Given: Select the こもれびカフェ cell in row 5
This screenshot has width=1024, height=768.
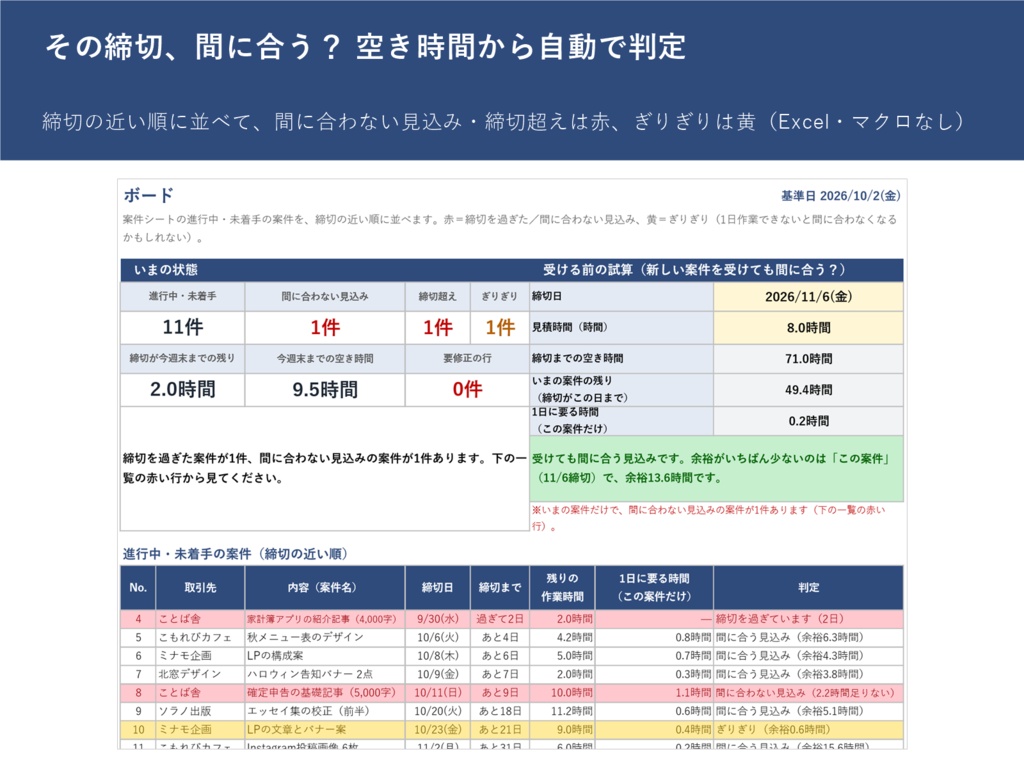Looking at the screenshot, I should click(x=200, y=637).
